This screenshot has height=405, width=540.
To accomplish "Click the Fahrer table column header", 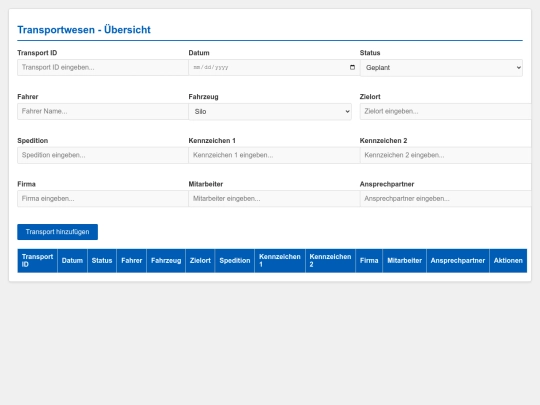I will coord(132,261).
